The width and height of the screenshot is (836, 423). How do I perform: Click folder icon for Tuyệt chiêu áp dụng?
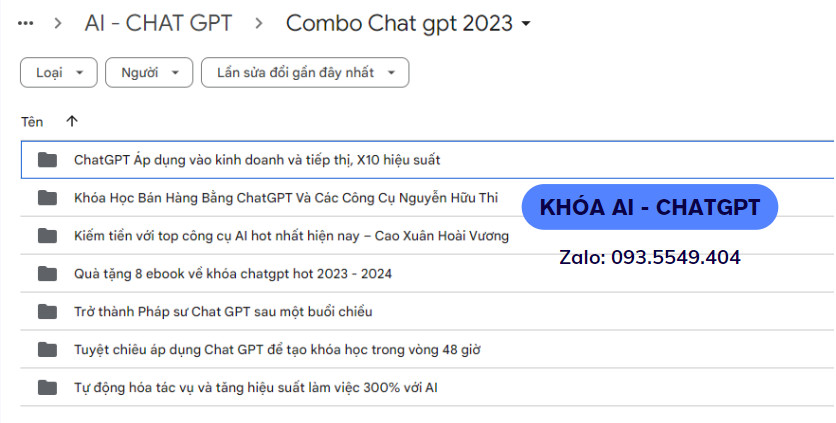pyautogui.click(x=47, y=349)
